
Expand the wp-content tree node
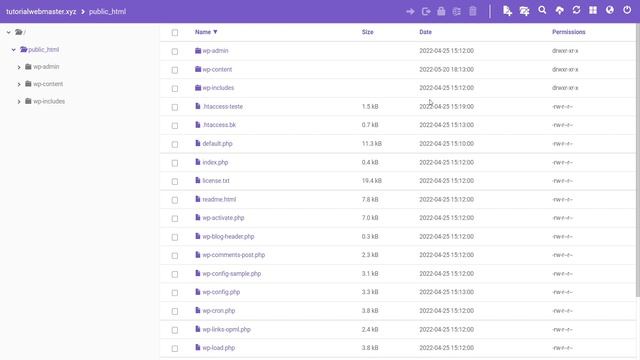(x=19, y=84)
